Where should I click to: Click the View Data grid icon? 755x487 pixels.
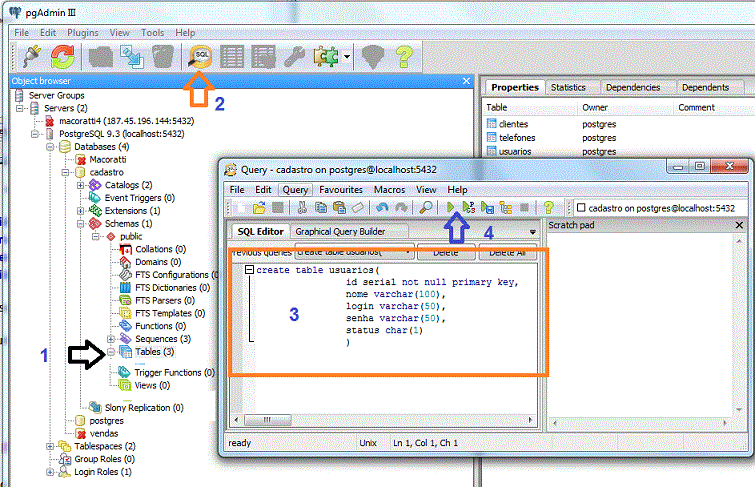[232, 56]
